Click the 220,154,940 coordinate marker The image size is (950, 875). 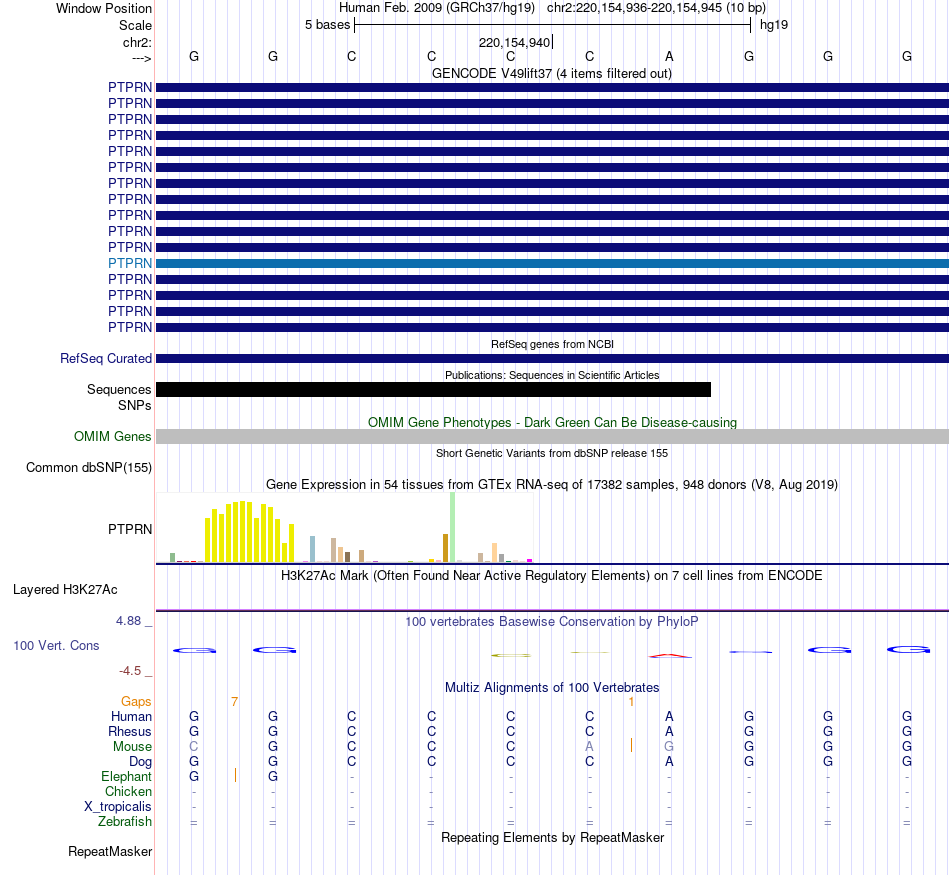tap(514, 42)
